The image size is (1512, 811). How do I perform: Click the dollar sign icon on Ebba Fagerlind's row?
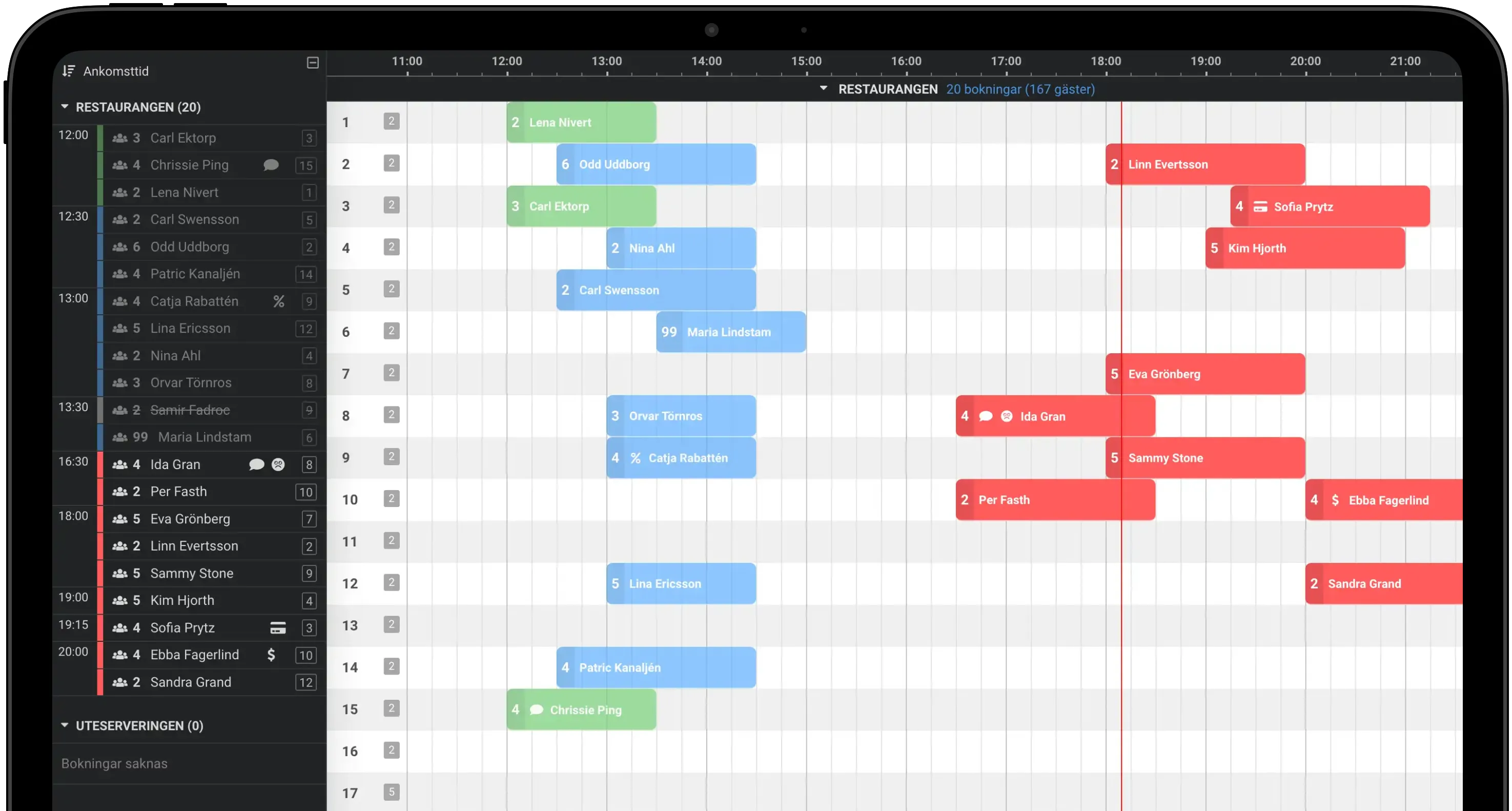(x=271, y=655)
